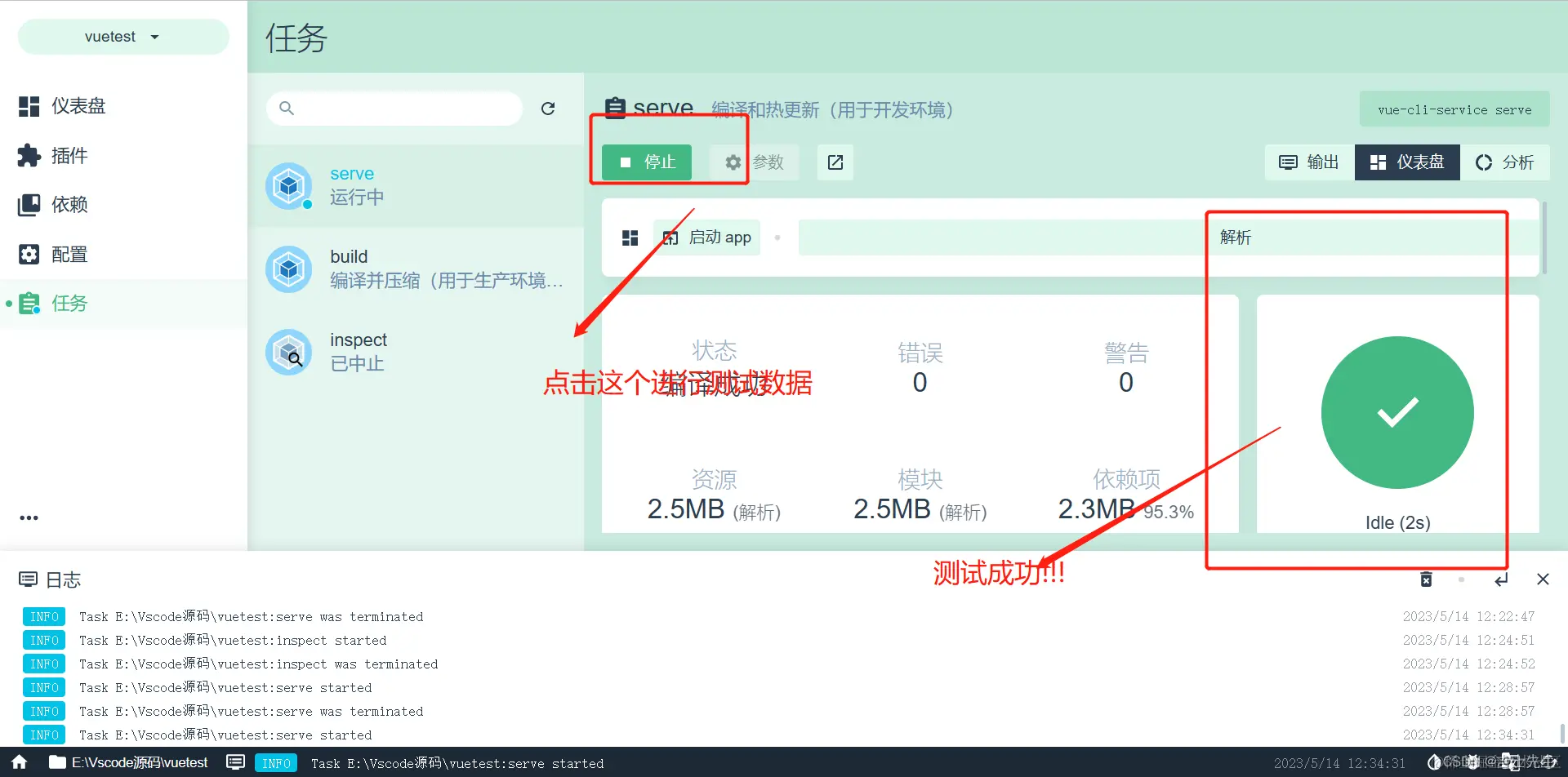Toggle the log auto-scroll dot indicator
Image resolution: width=1568 pixels, height=777 pixels.
[1462, 579]
